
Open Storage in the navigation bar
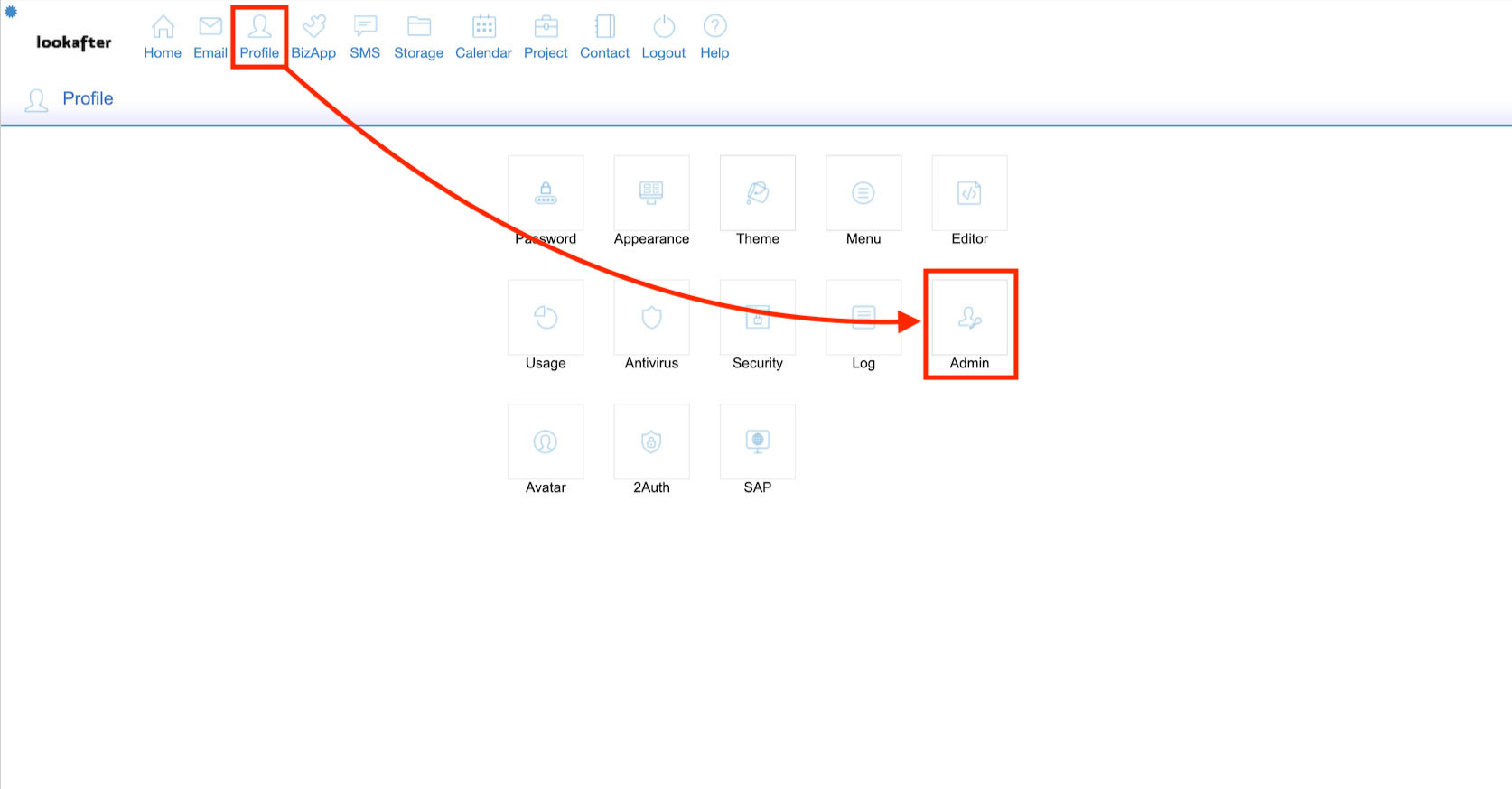(418, 38)
